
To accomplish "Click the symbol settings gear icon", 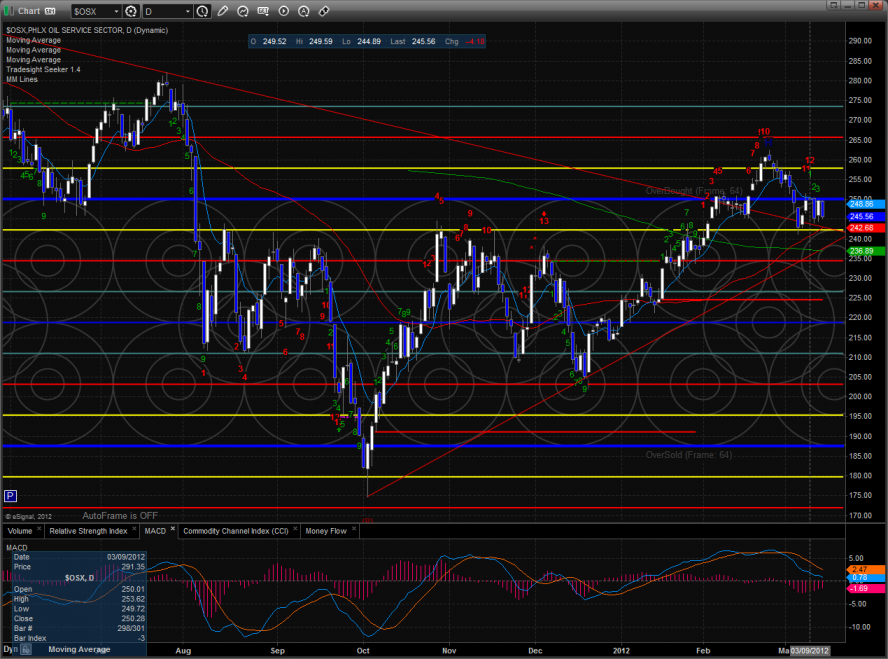I will coord(130,11).
